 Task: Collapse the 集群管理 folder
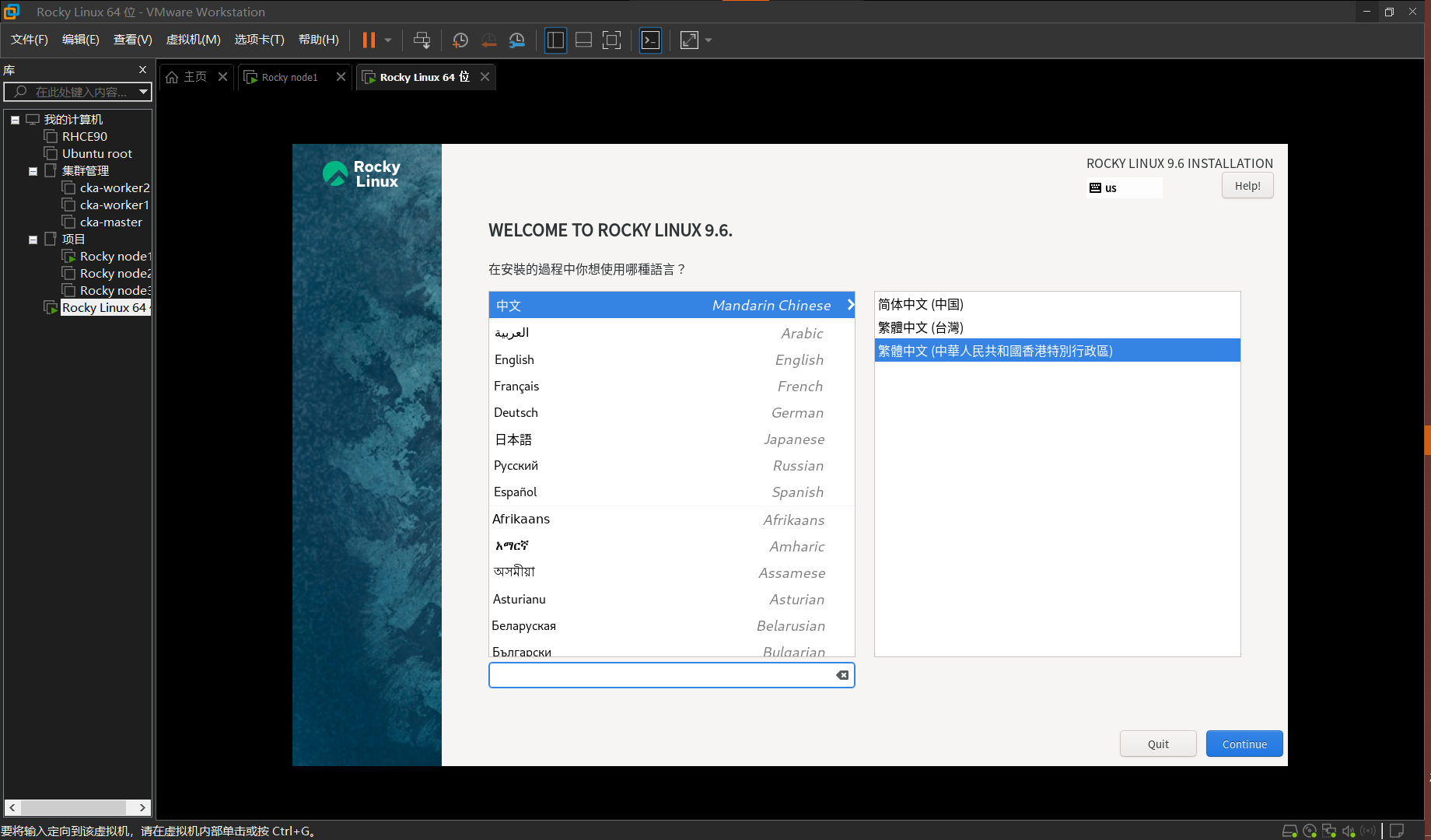33,171
